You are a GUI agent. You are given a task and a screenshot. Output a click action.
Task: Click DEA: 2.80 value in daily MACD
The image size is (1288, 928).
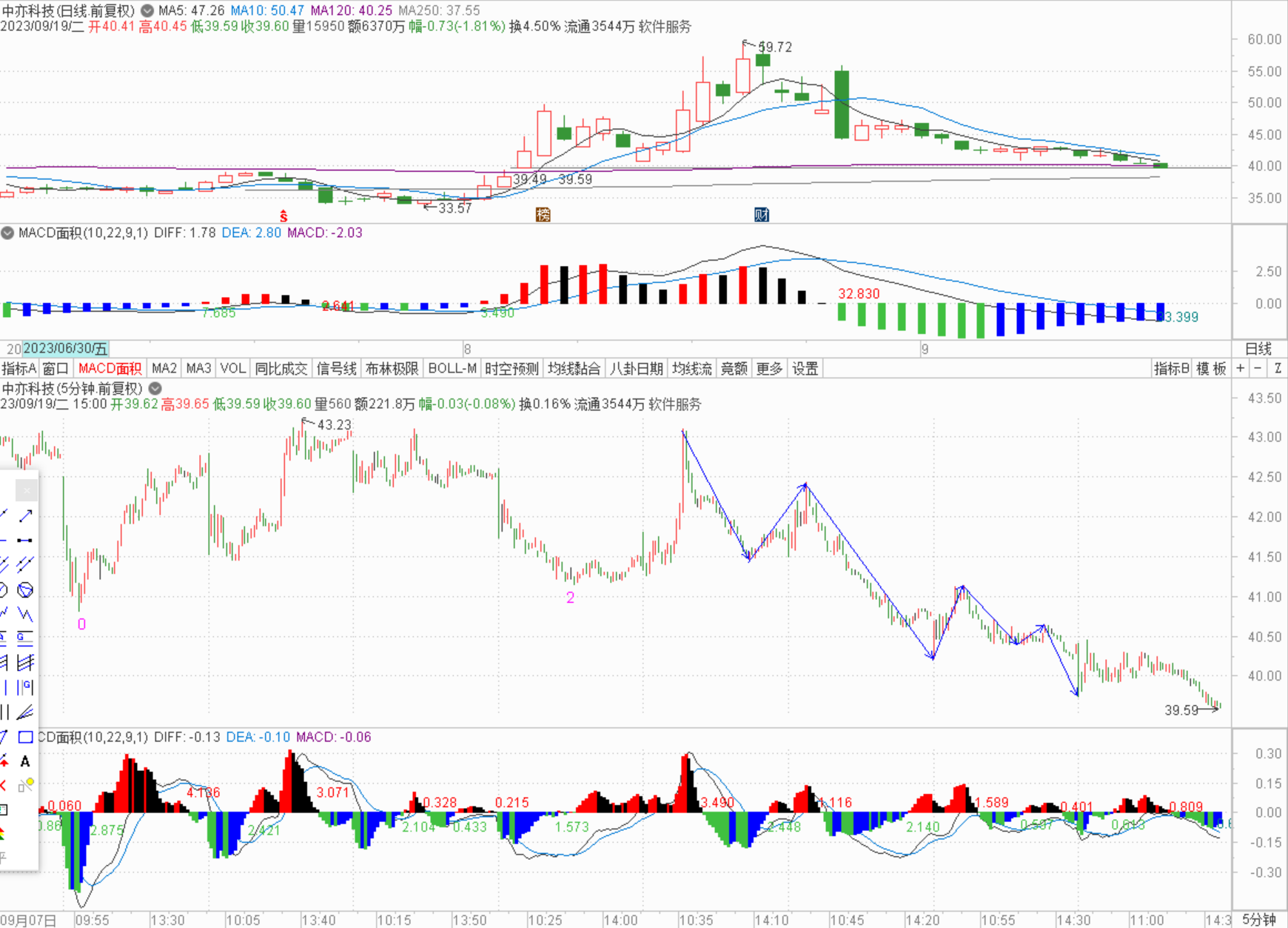(252, 233)
